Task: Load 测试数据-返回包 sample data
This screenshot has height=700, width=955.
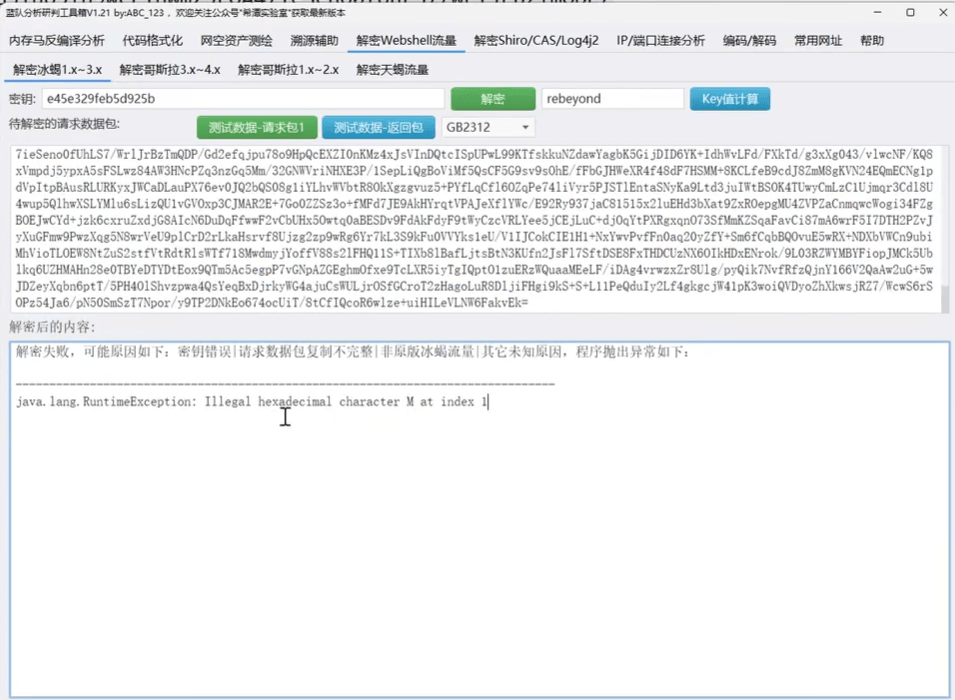Action: [x=378, y=127]
